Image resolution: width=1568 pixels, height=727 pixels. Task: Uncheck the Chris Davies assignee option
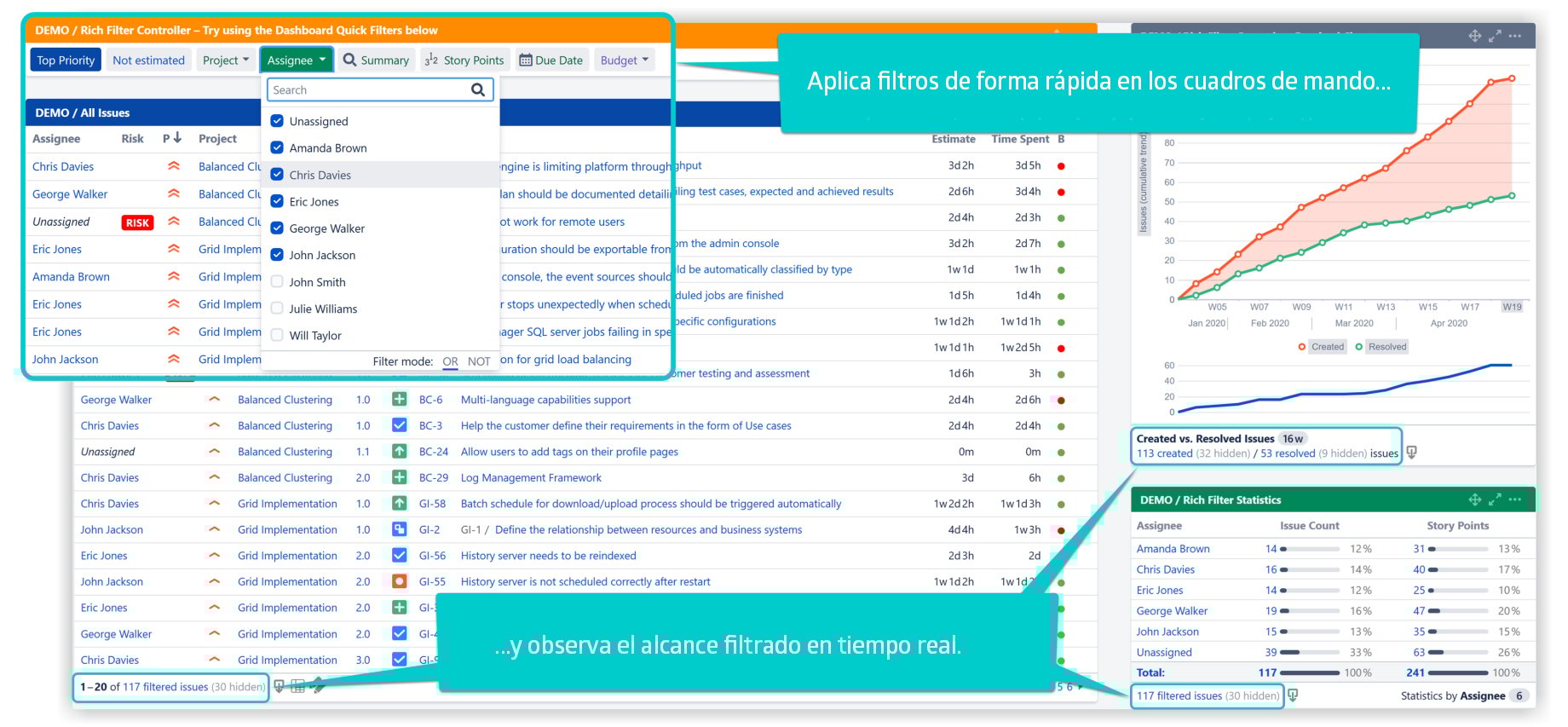click(x=277, y=175)
